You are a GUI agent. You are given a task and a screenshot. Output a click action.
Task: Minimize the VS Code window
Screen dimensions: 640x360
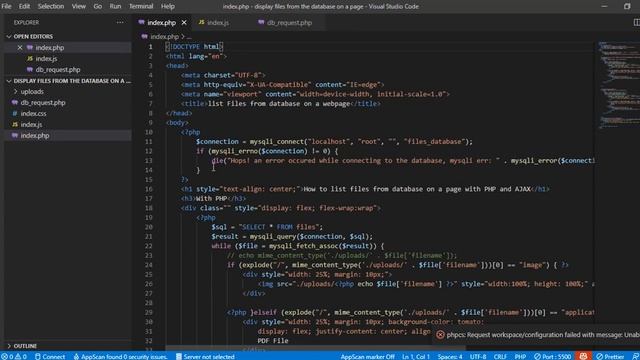pos(604,6)
